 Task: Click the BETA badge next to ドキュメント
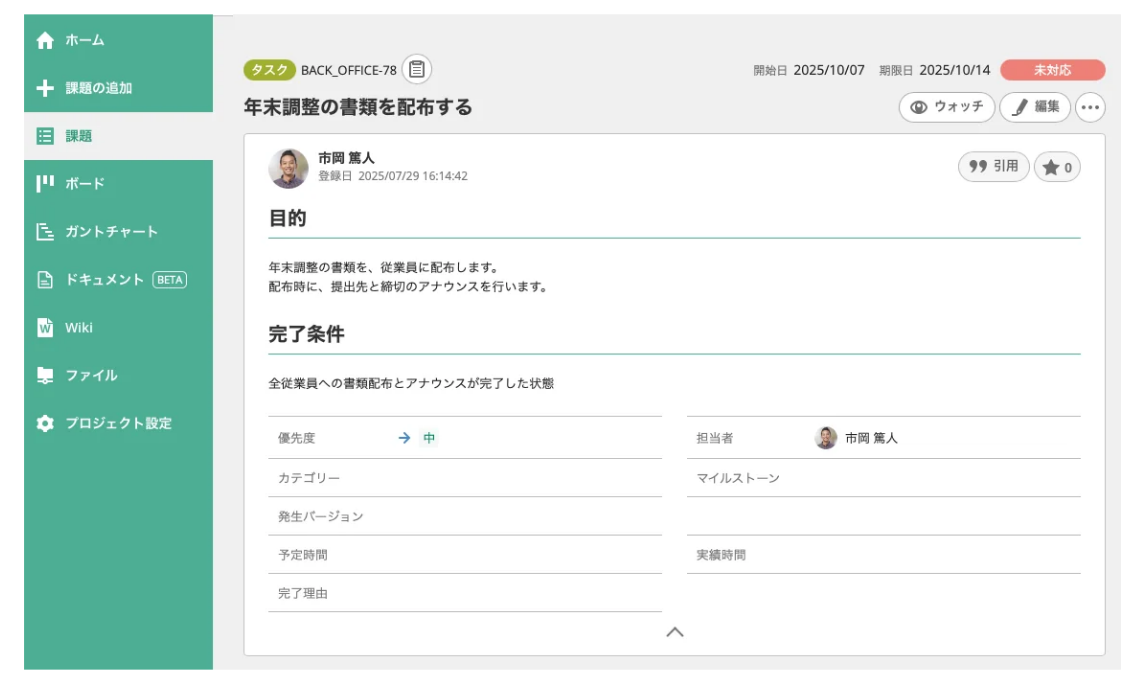click(x=169, y=280)
